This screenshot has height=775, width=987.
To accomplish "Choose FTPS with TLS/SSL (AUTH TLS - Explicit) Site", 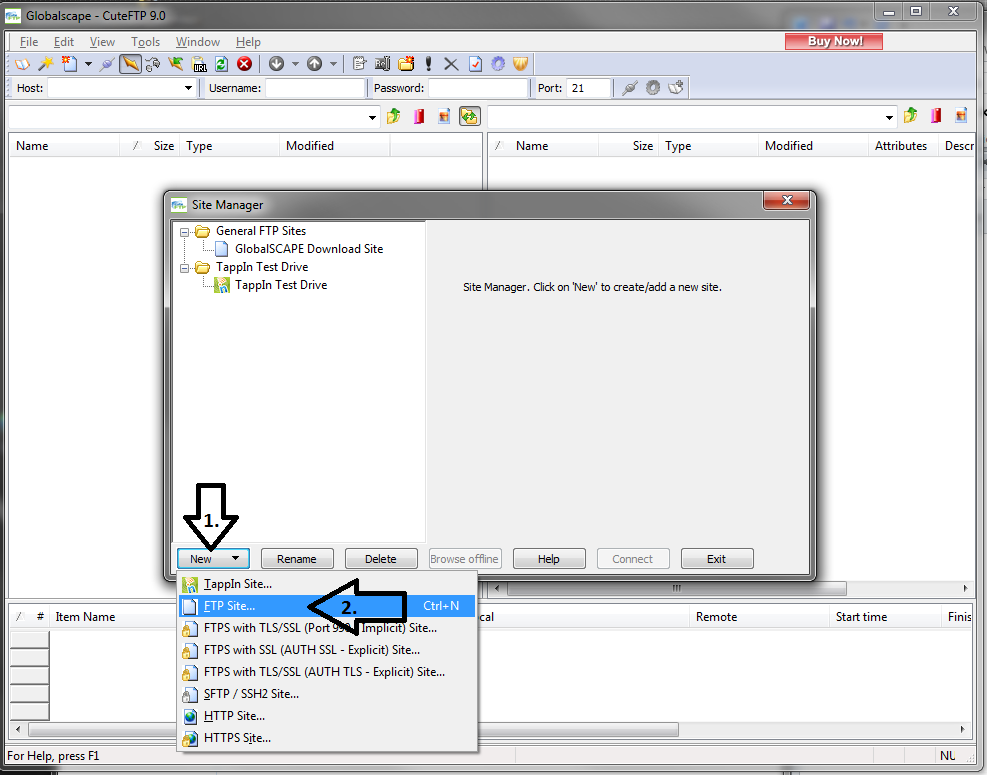I will pyautogui.click(x=327, y=672).
